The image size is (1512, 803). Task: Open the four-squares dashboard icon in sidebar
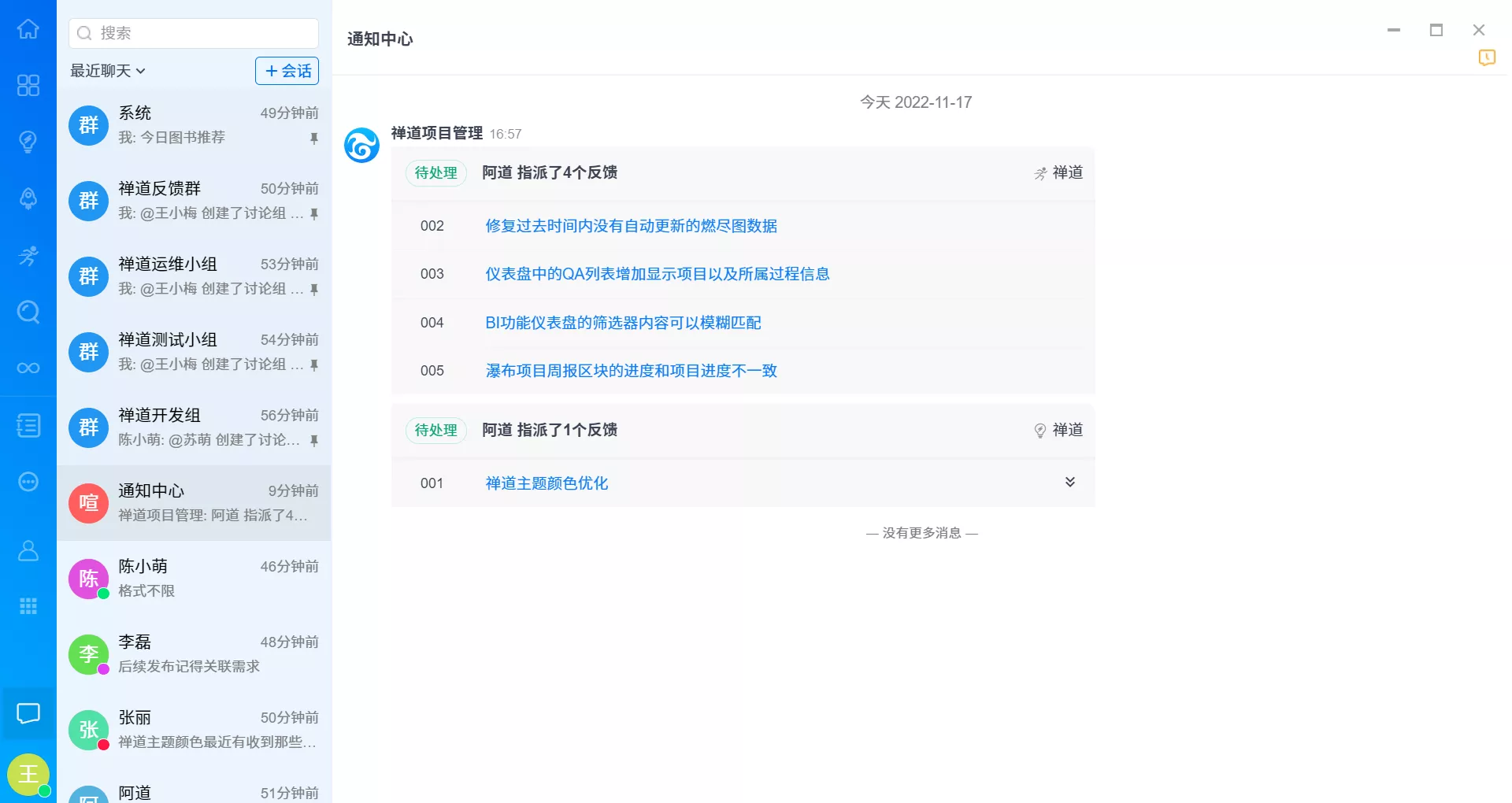pos(28,85)
